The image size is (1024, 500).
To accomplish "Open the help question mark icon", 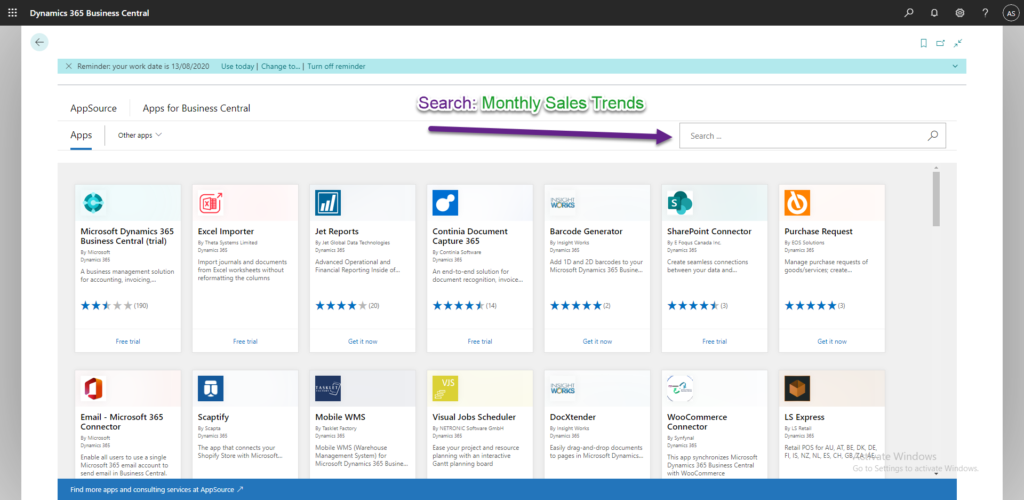I will 985,13.
